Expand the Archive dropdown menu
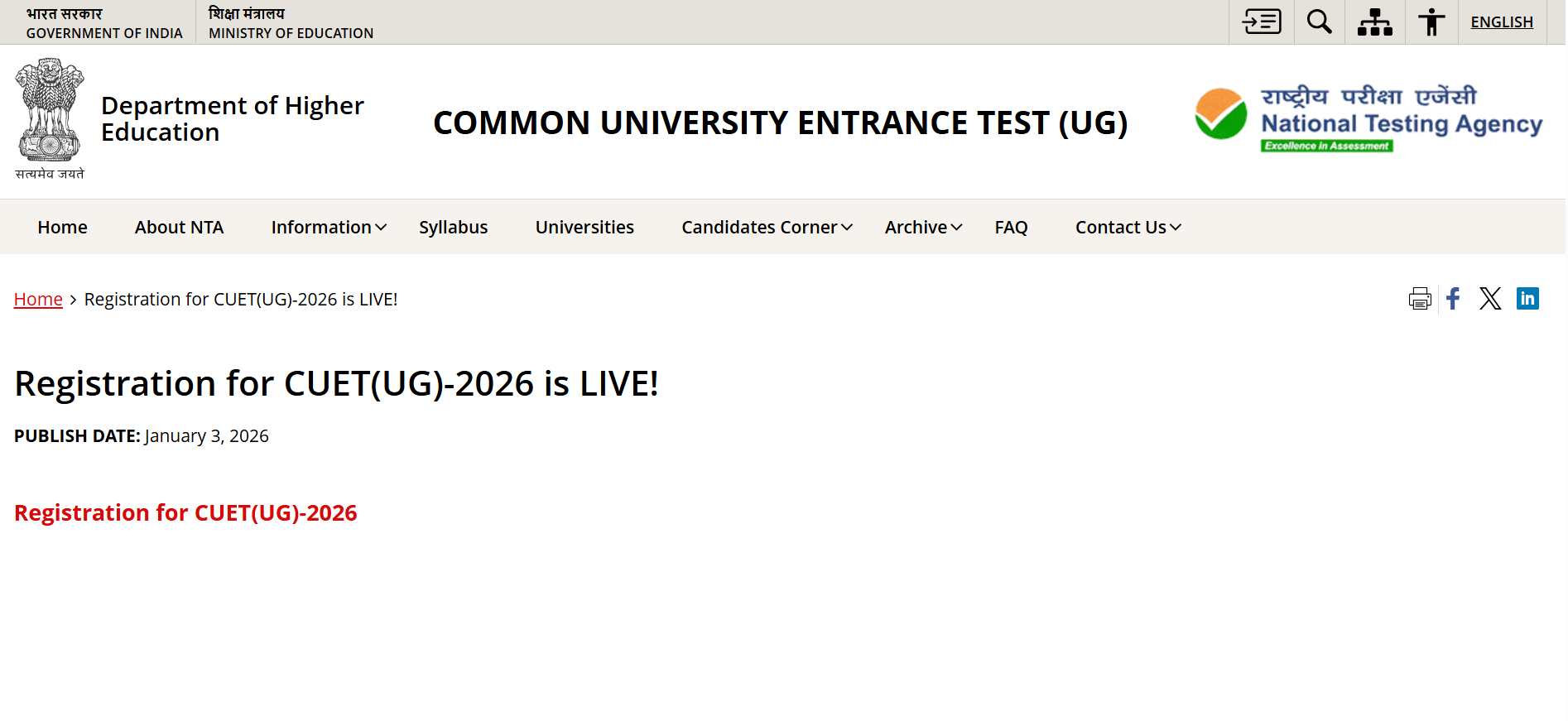The image size is (1568, 721). click(x=923, y=228)
